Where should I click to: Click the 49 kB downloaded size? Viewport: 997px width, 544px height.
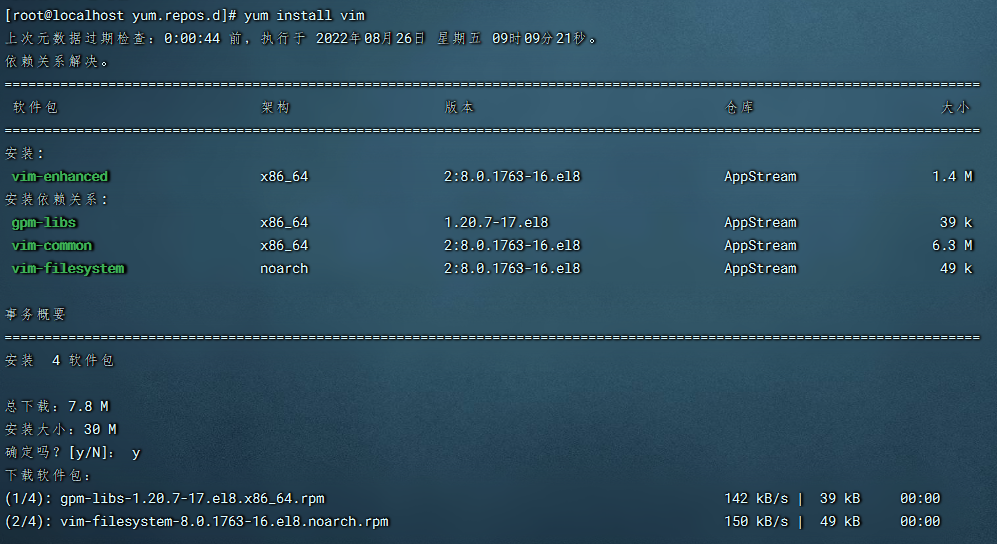coord(840,521)
